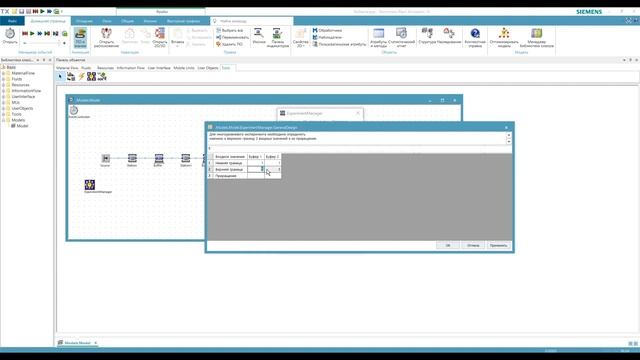Viewport: 640px width, 360px height.
Task: Select the pointer tool in object toolbox
Action: pyautogui.click(x=60, y=76)
